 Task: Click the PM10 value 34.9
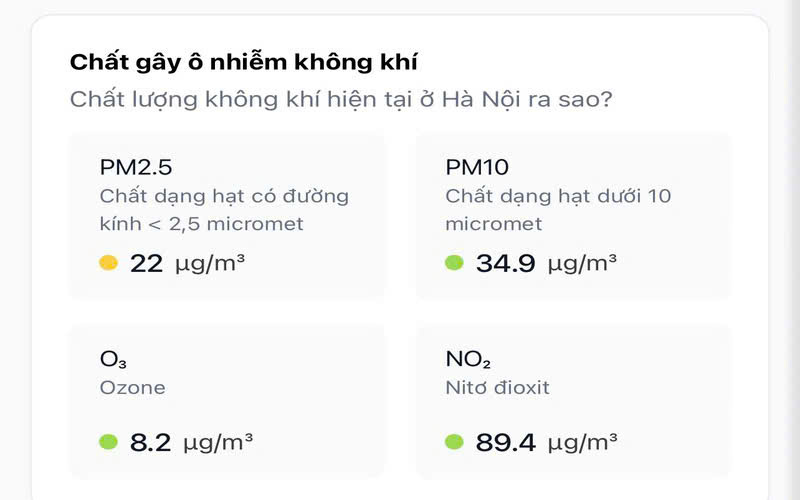(x=505, y=264)
